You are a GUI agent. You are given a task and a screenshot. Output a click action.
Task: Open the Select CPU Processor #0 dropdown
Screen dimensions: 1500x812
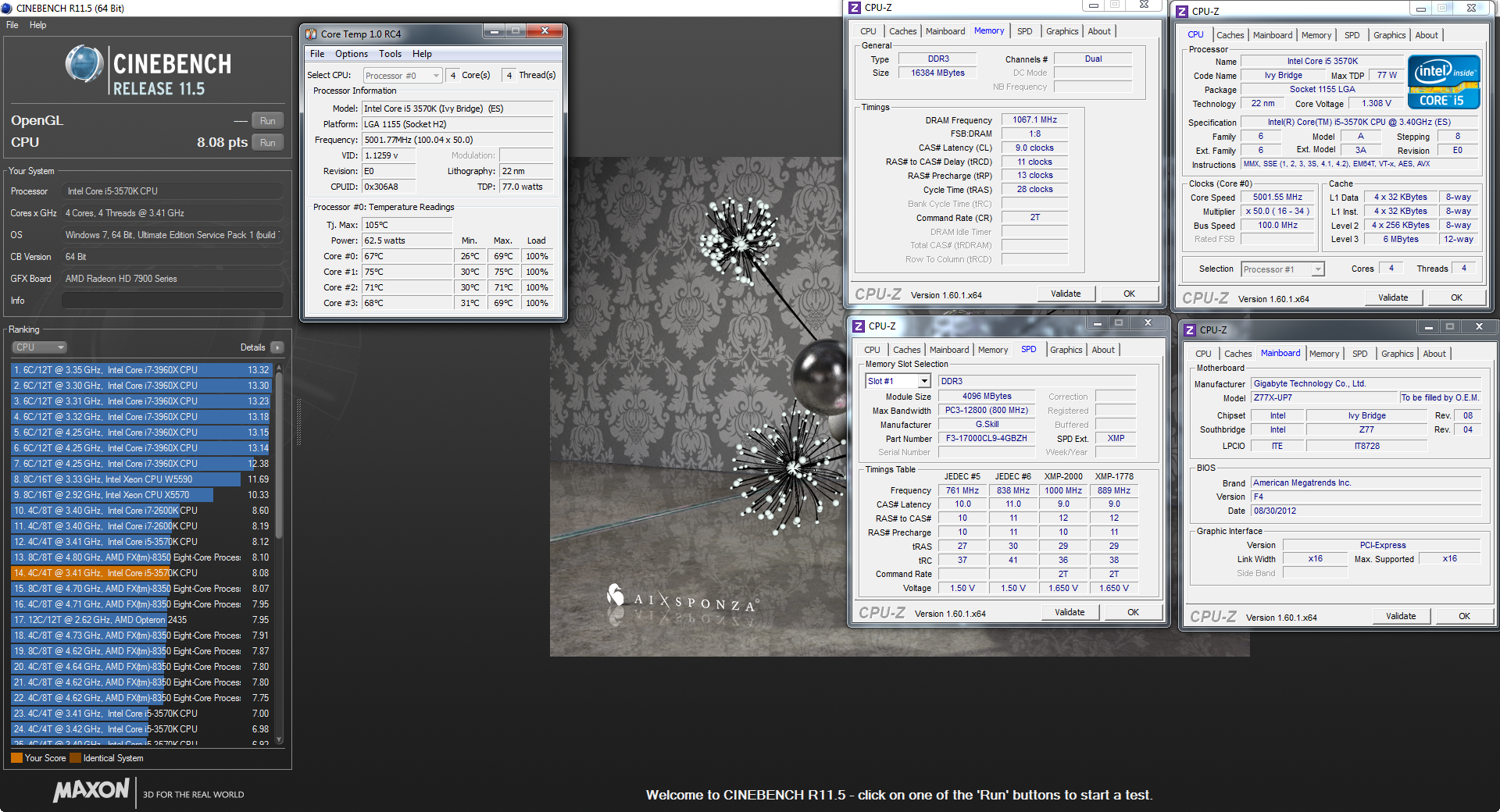click(x=402, y=76)
